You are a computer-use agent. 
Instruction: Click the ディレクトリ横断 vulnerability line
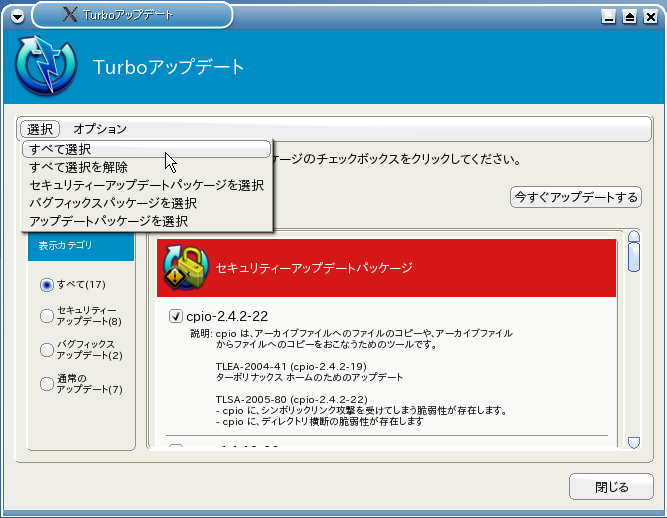pyautogui.click(x=319, y=422)
